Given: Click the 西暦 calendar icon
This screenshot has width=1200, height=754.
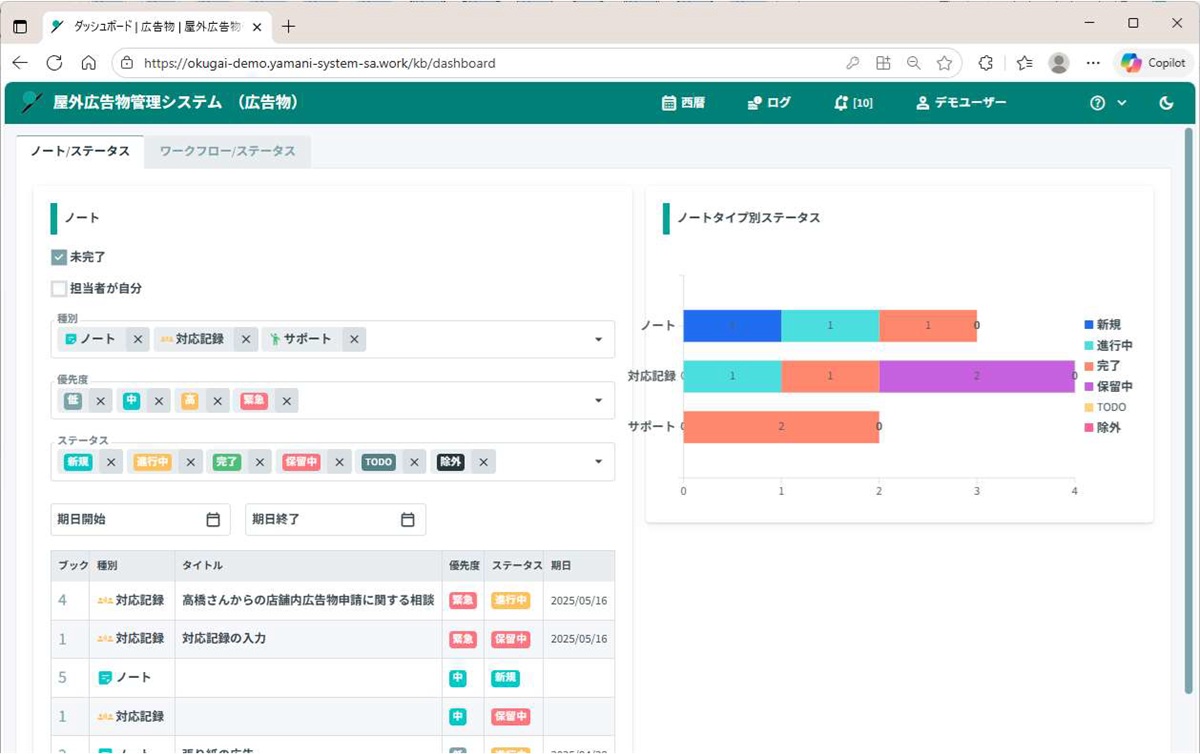Looking at the screenshot, I should [x=669, y=103].
